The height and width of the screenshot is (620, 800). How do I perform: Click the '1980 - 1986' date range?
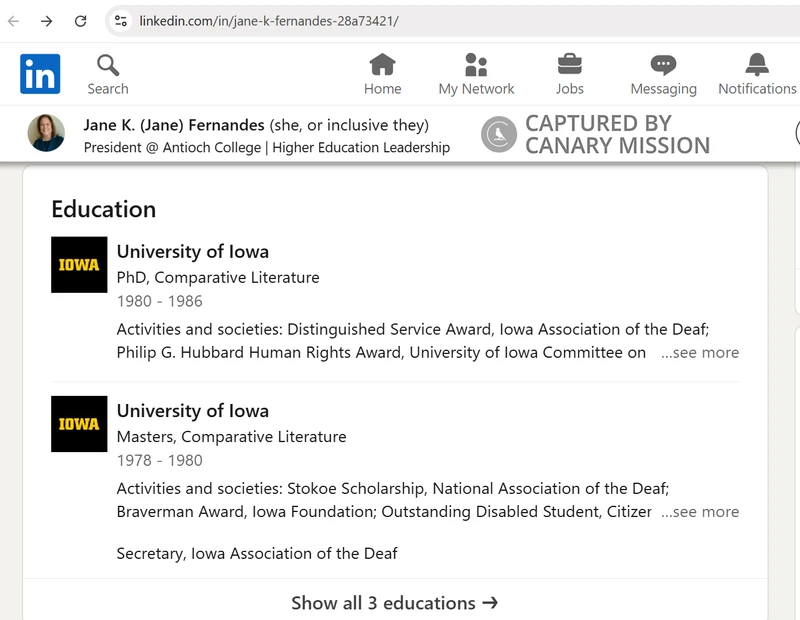(x=160, y=301)
